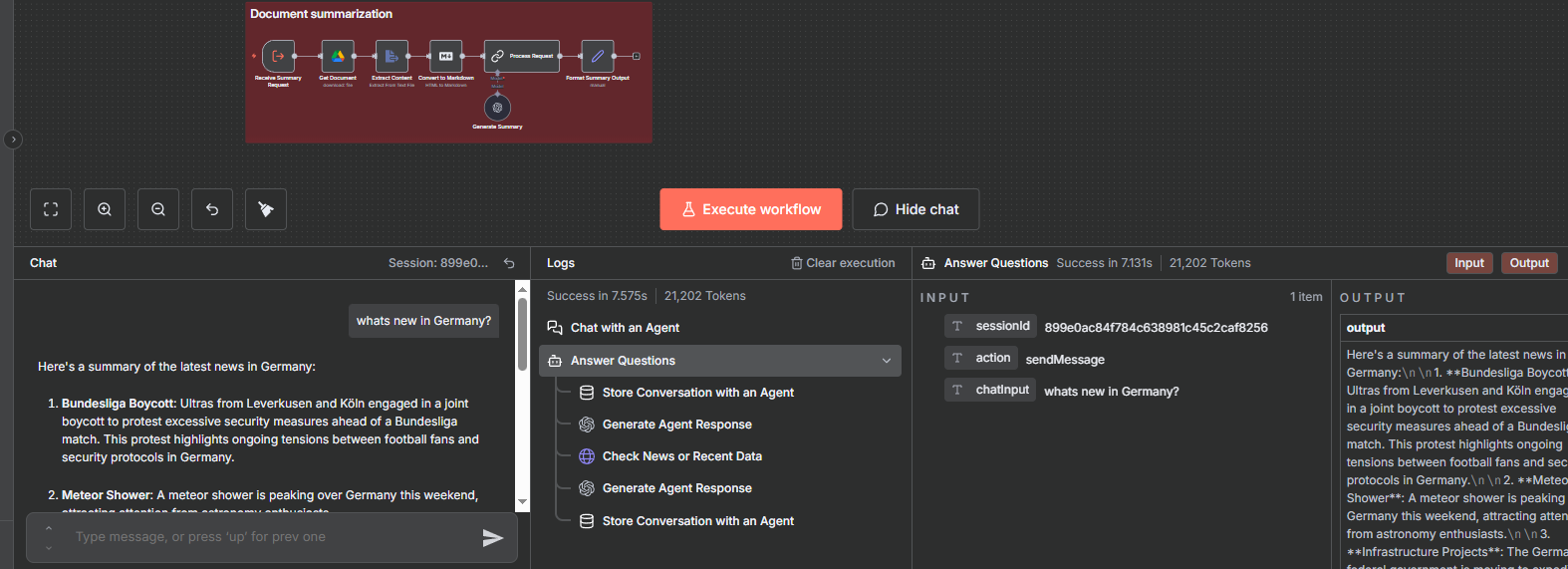This screenshot has height=569, width=1568.
Task: Reset the canvas zoom level
Action: coord(212,209)
